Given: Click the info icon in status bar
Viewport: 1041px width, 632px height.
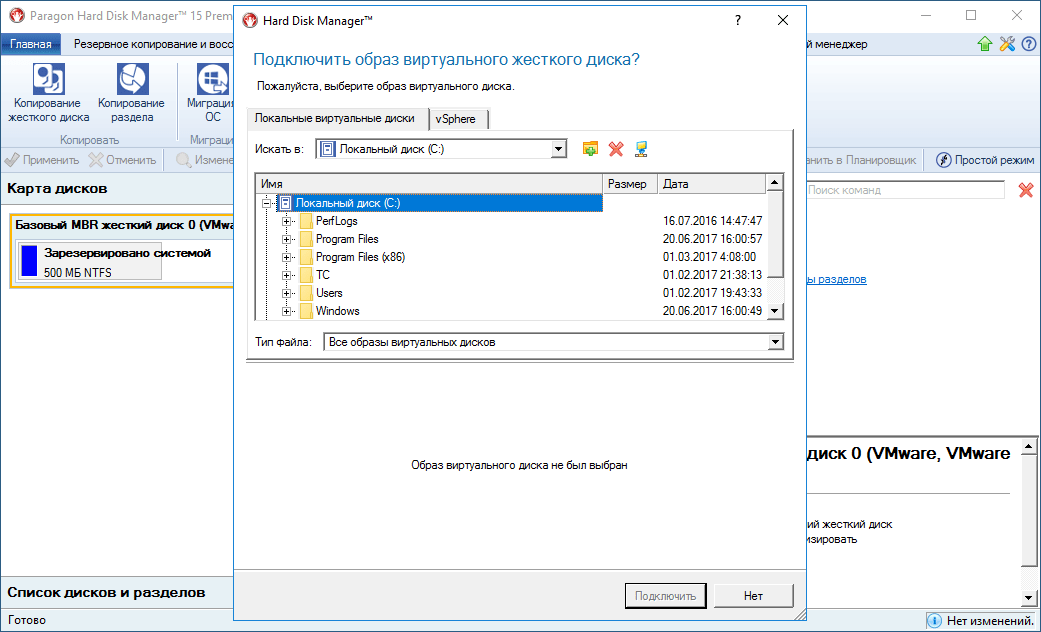Looking at the screenshot, I should [x=934, y=621].
